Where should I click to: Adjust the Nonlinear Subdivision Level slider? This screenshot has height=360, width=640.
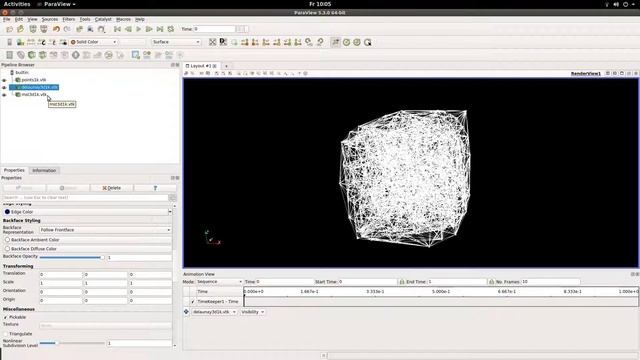(72, 343)
